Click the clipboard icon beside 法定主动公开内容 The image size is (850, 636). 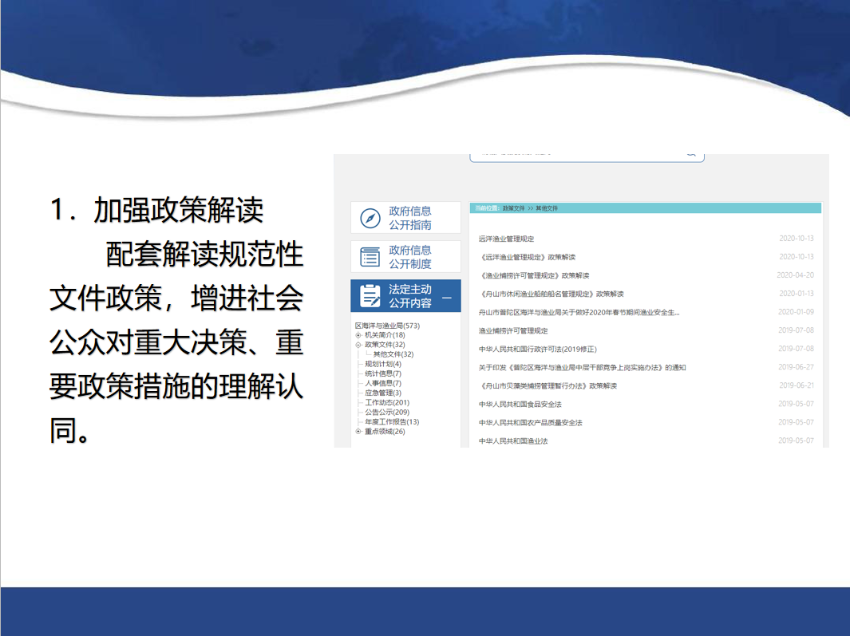[370, 296]
